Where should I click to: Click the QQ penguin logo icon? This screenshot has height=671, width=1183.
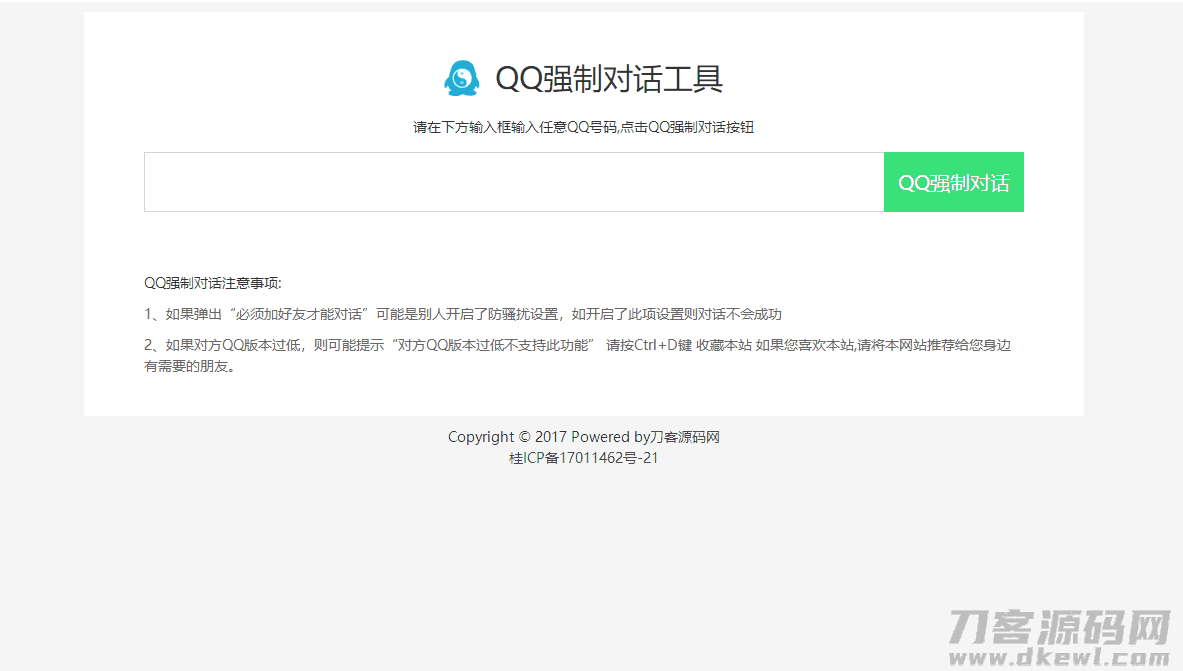(x=462, y=78)
